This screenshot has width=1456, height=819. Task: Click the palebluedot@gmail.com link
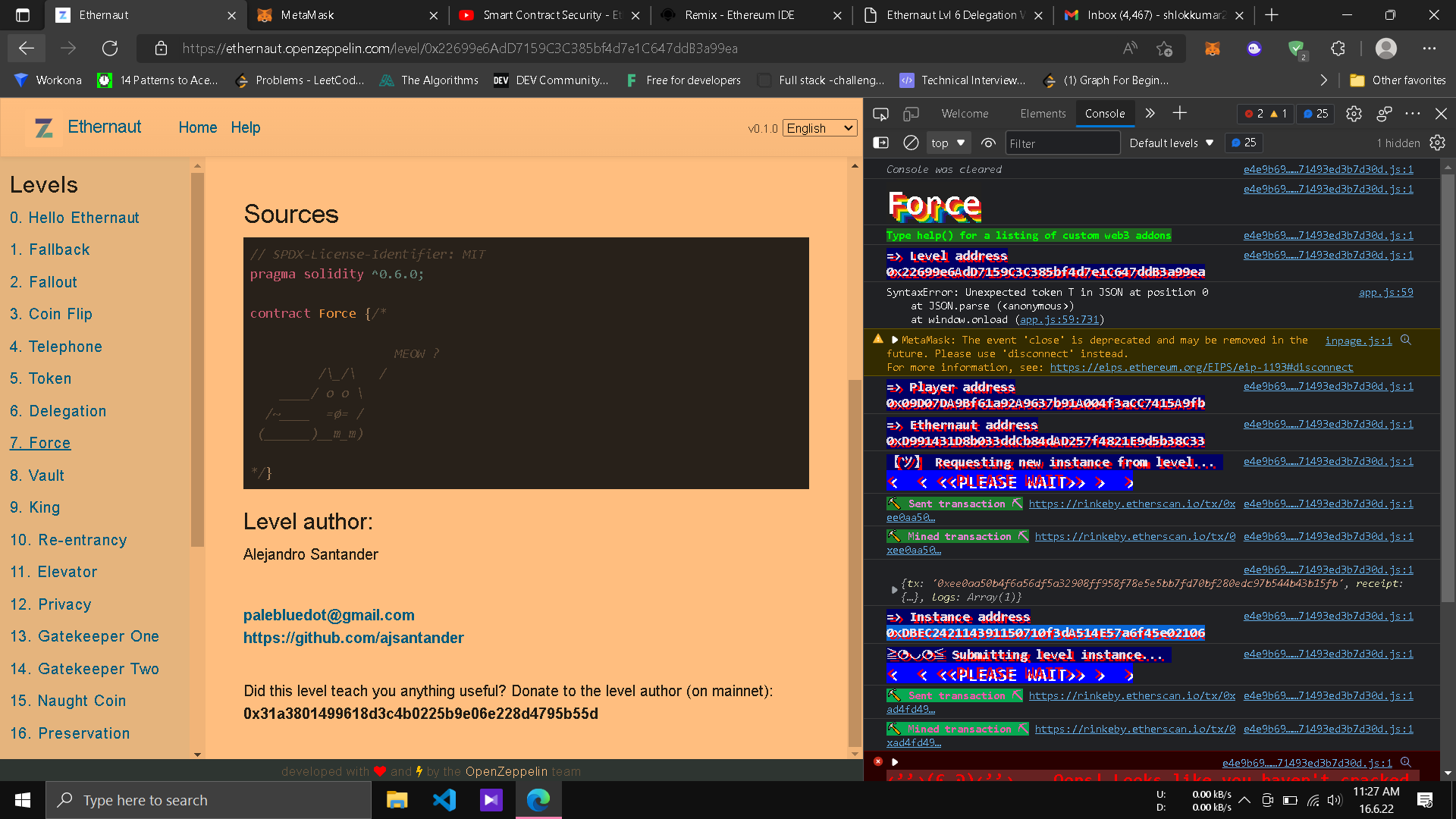[x=329, y=615]
